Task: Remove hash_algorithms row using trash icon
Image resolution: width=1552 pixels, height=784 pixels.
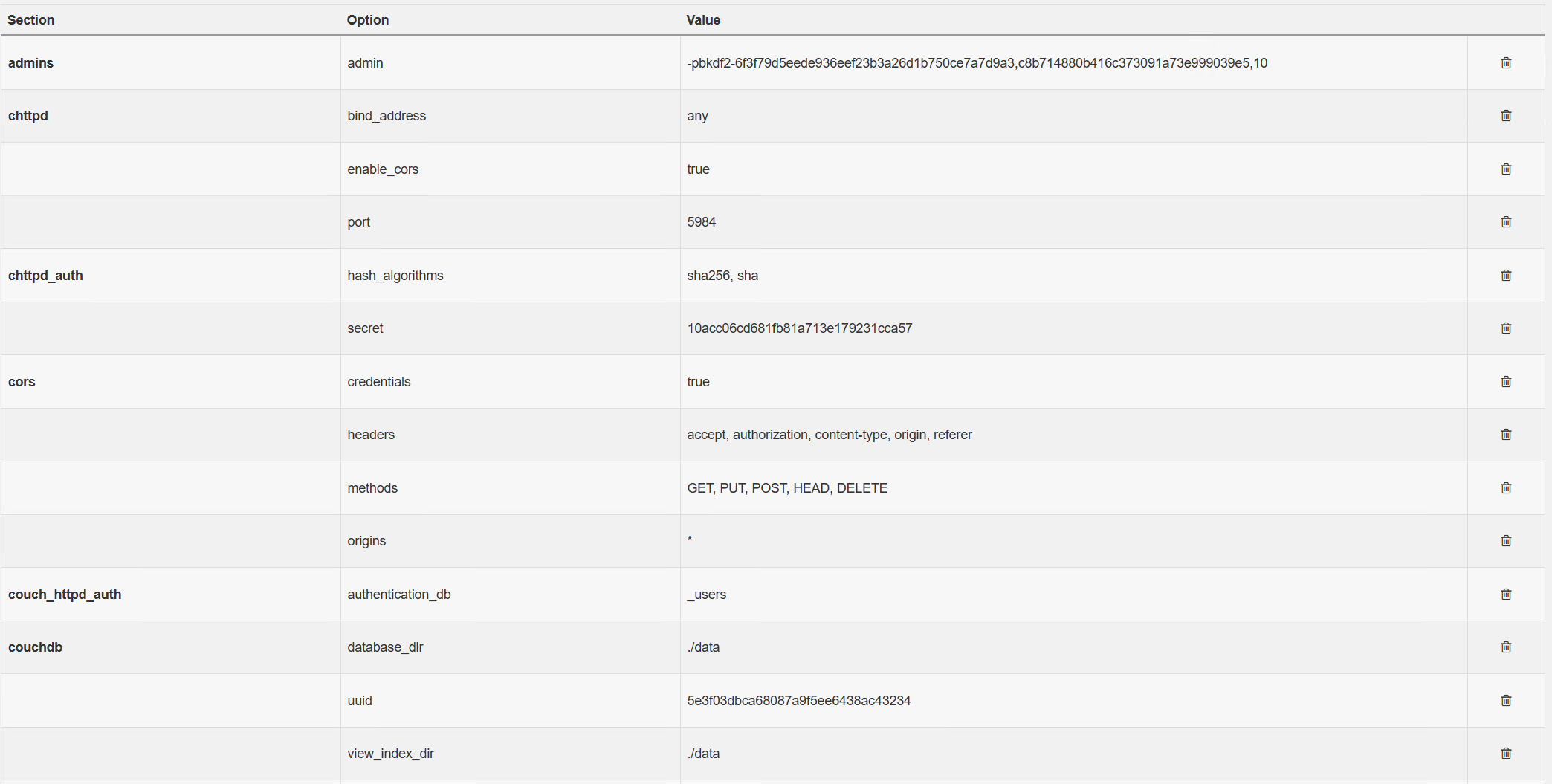Action: click(1506, 276)
